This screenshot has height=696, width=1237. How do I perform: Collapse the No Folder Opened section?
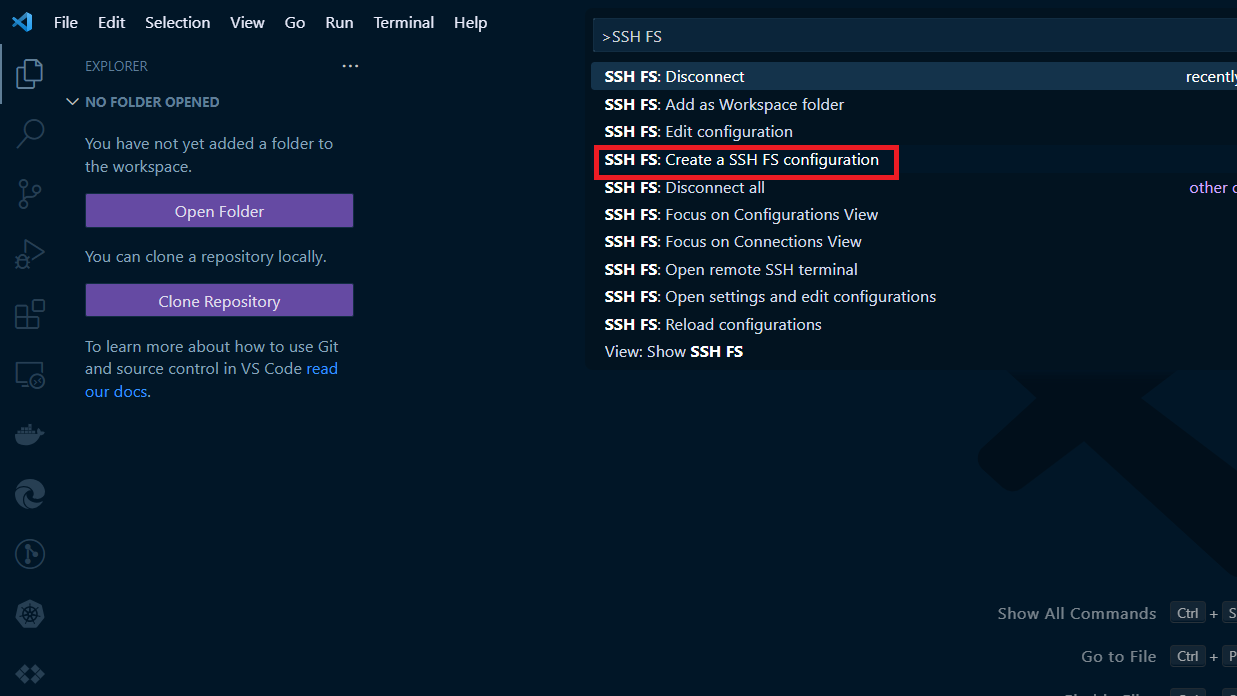click(x=72, y=102)
